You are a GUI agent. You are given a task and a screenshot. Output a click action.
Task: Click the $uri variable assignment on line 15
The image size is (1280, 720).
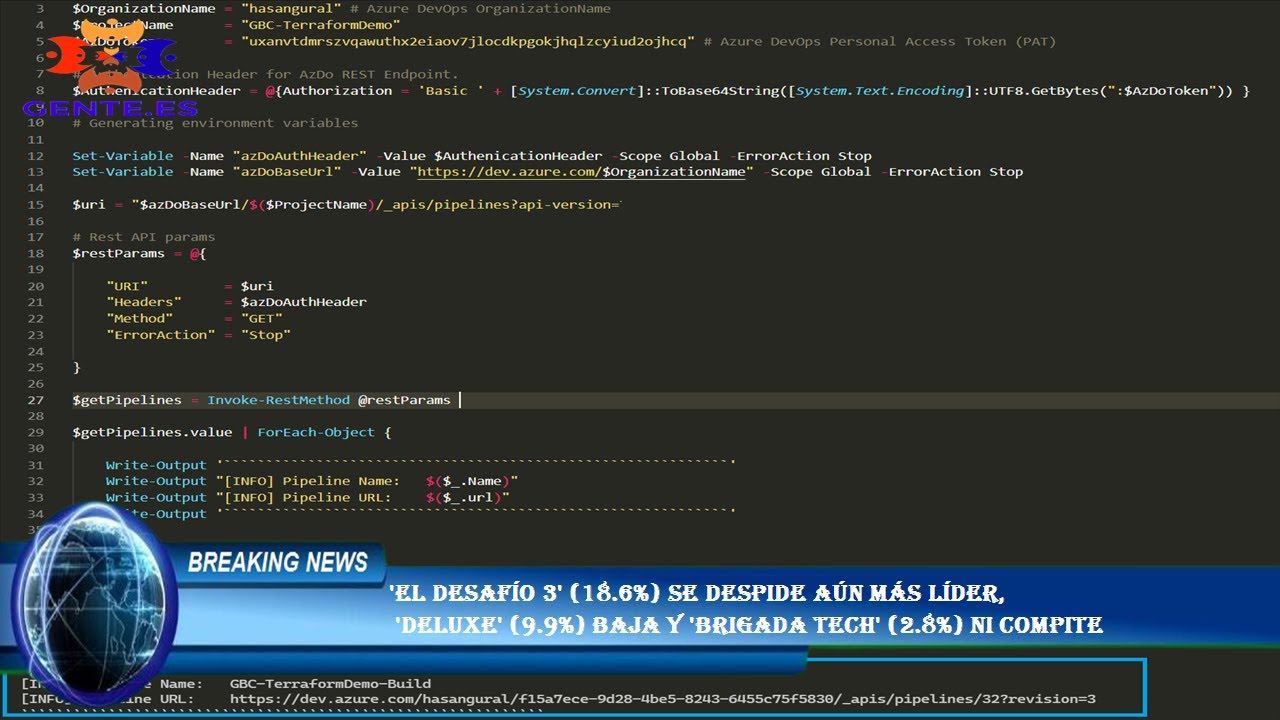[88, 205]
